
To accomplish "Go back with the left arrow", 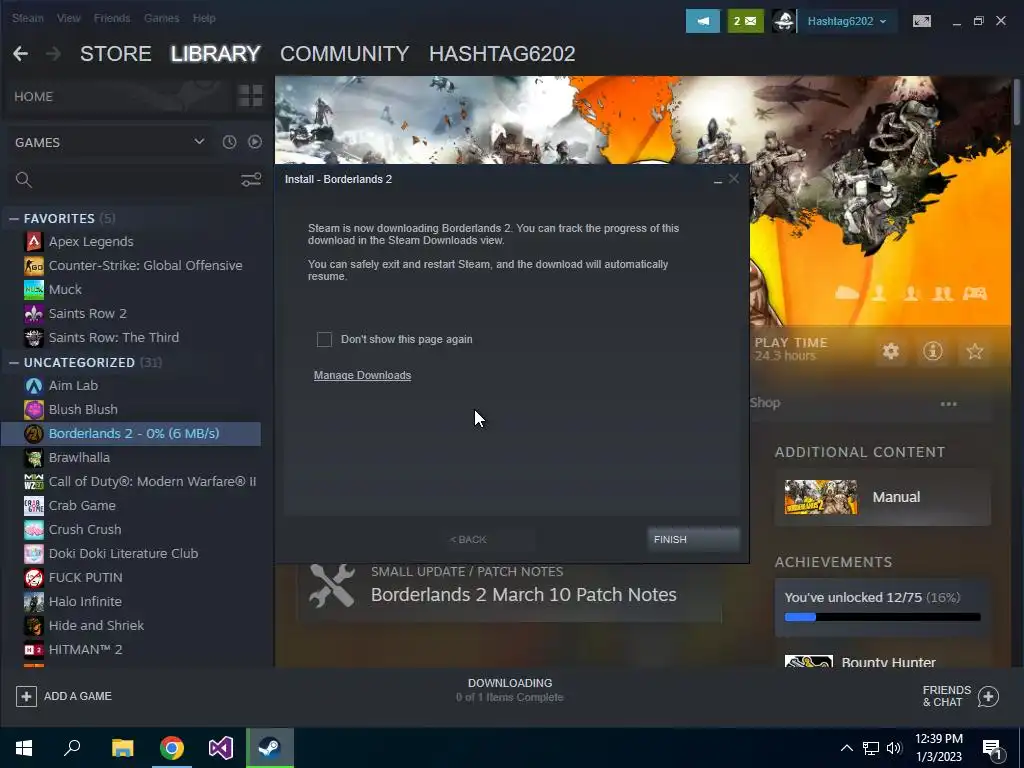I will coord(20,54).
